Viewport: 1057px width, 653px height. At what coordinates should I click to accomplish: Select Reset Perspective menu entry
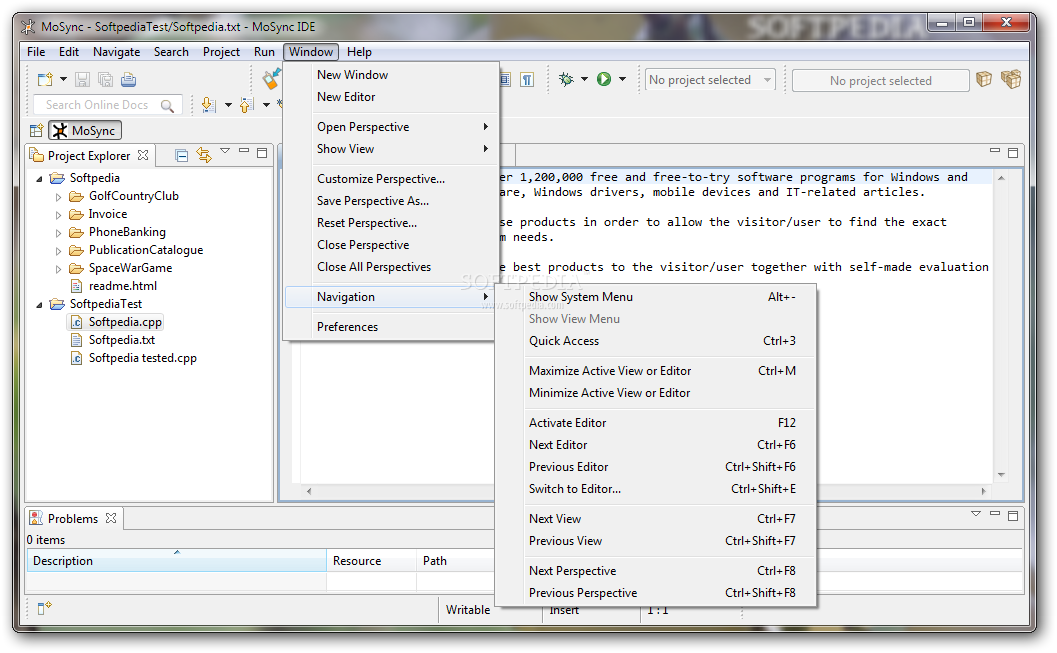pos(391,222)
